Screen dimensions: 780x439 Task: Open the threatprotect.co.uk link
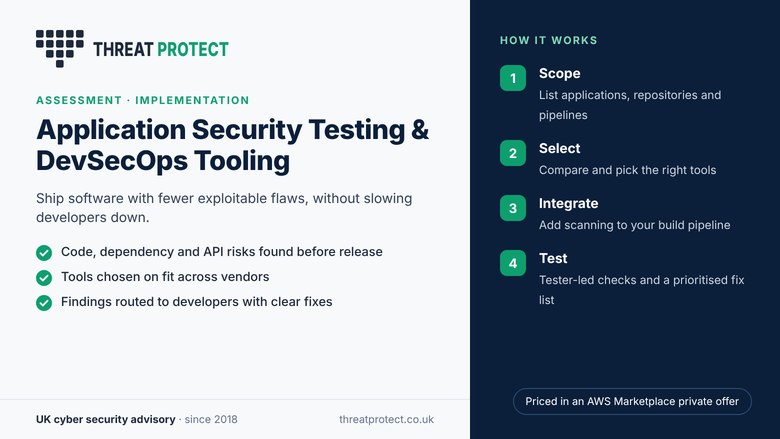pyautogui.click(x=387, y=419)
